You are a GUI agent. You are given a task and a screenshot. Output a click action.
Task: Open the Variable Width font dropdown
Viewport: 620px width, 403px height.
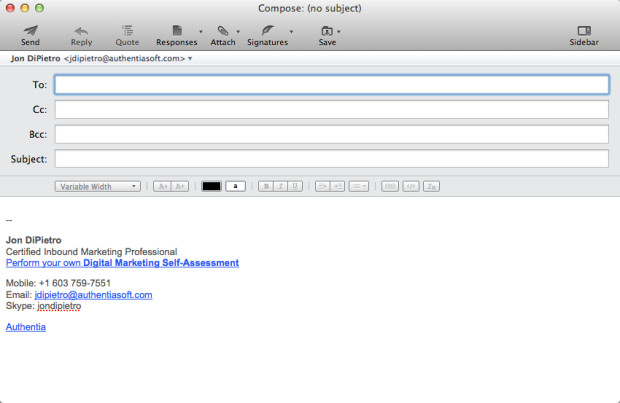(x=98, y=186)
